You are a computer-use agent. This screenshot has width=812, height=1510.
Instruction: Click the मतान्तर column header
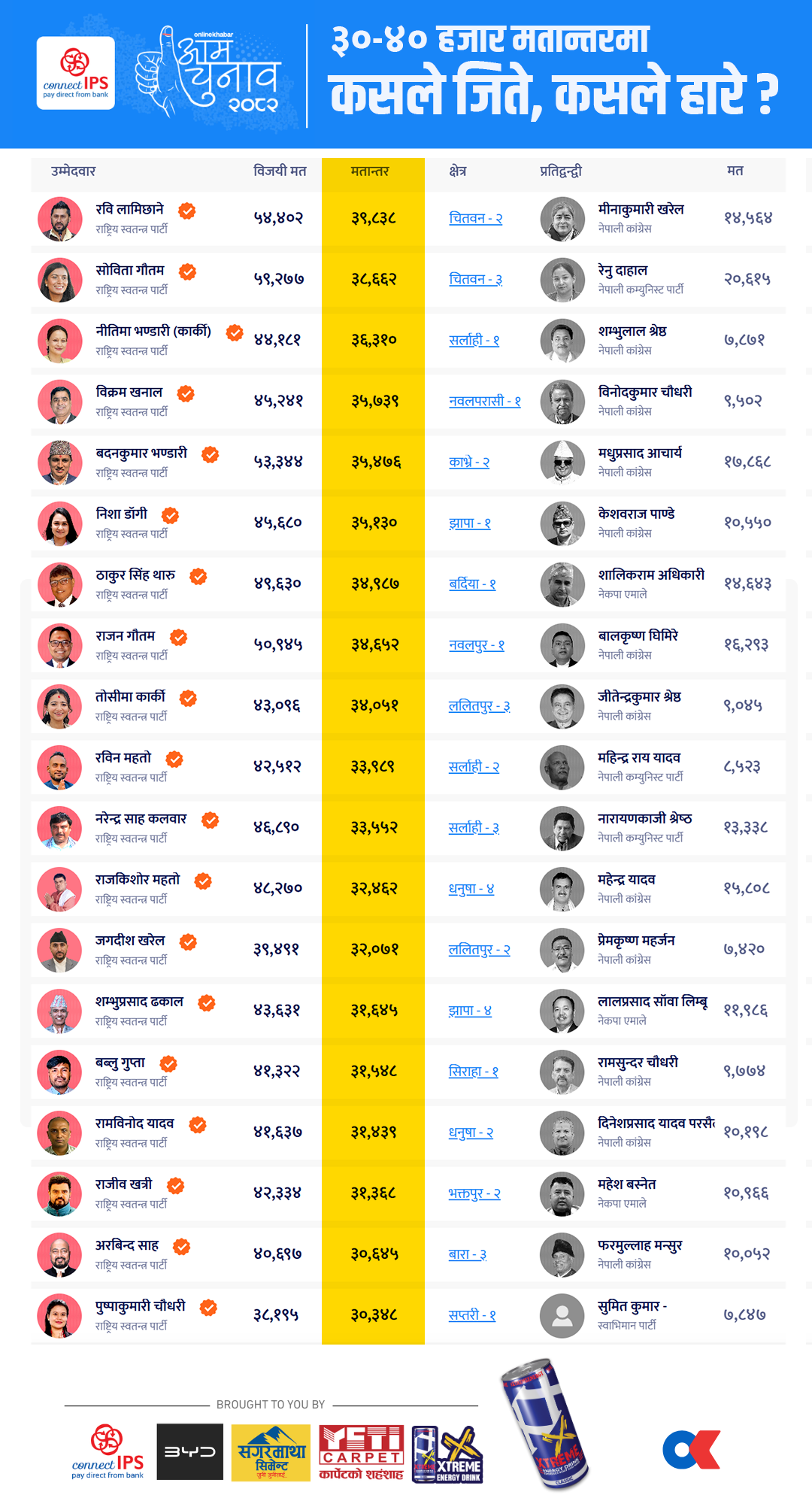point(370,171)
